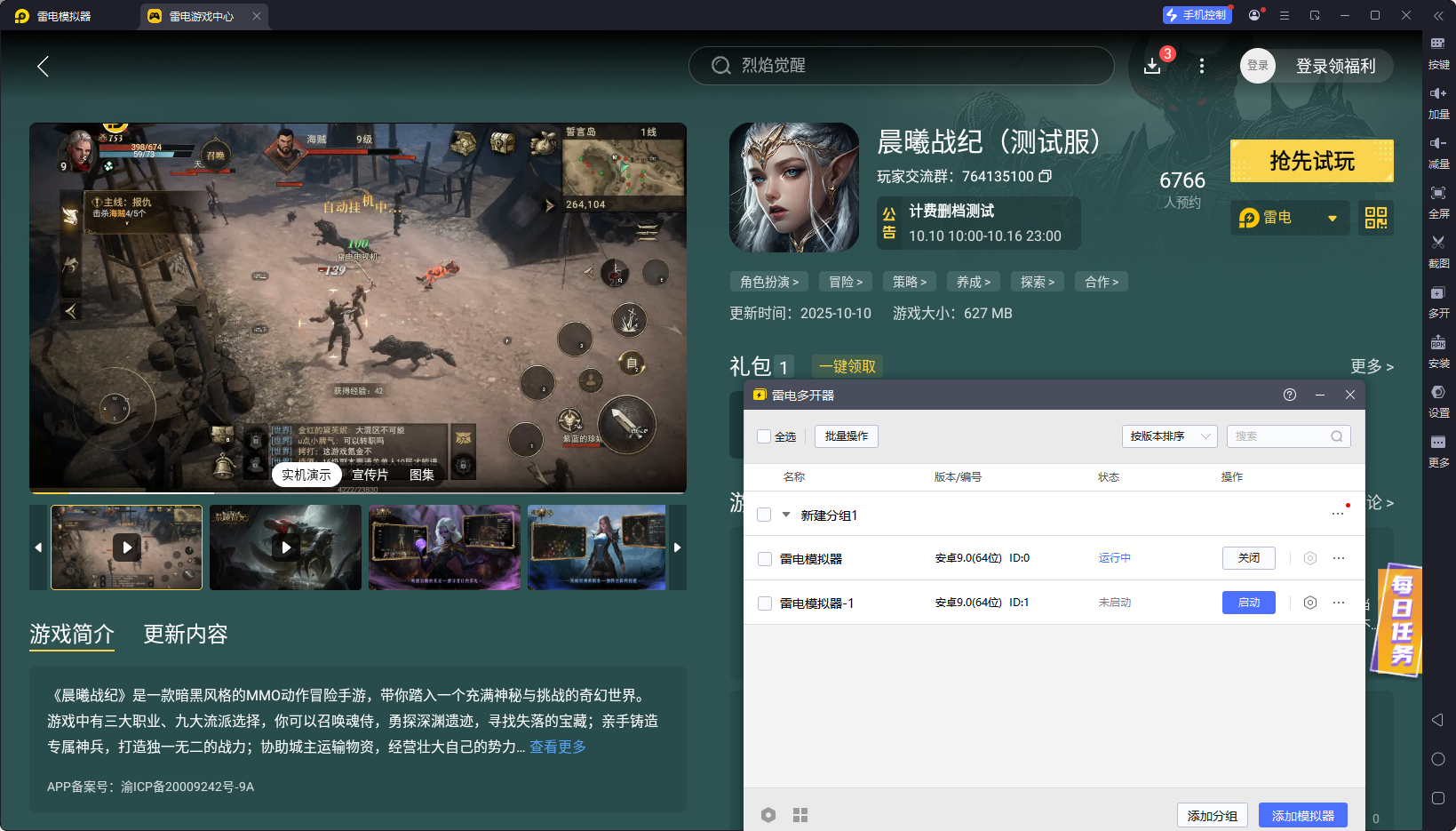Switch to grid view in 雷电多开器
Image resolution: width=1456 pixels, height=831 pixels.
pyautogui.click(x=800, y=815)
